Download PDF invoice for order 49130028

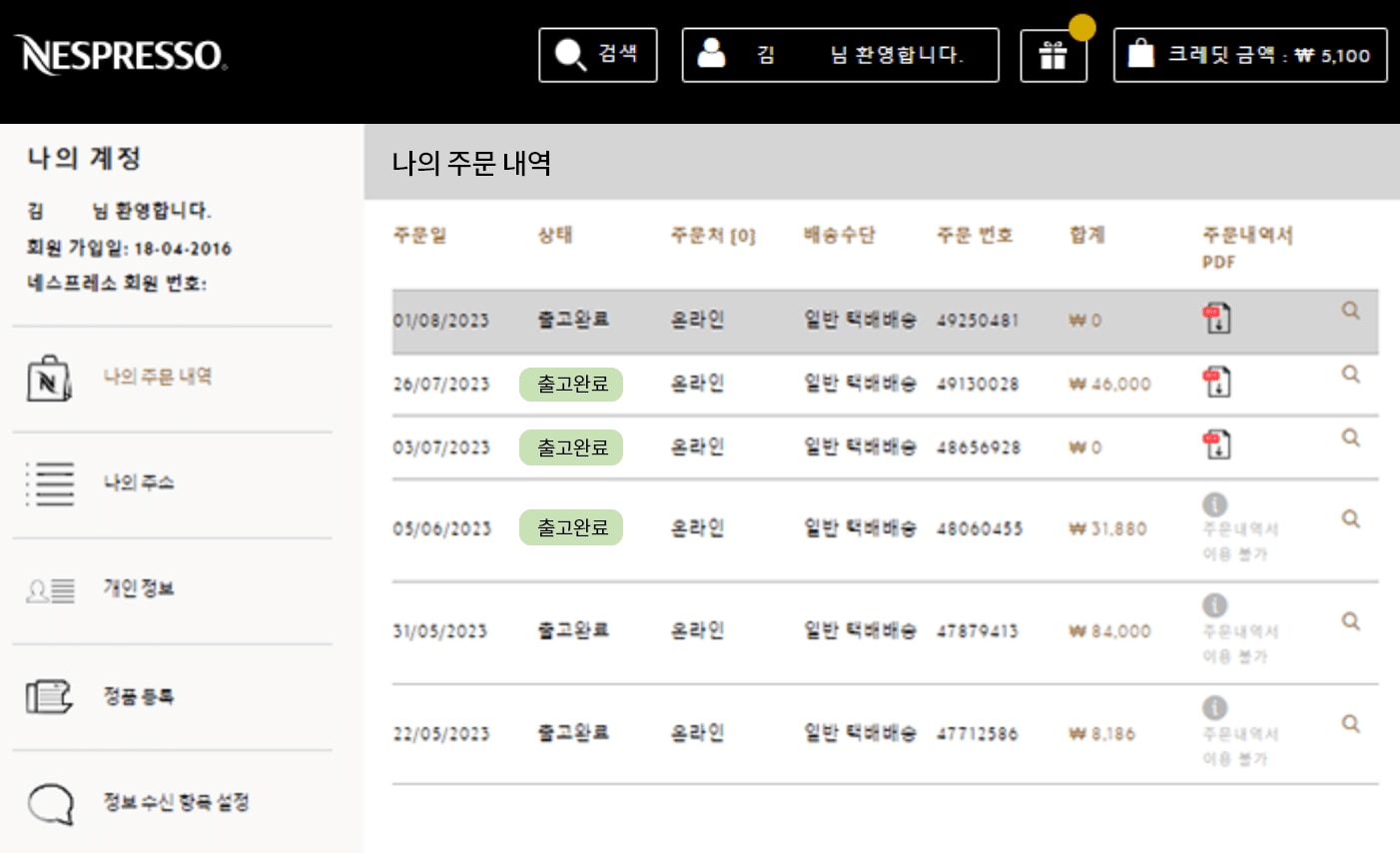coord(1216,383)
